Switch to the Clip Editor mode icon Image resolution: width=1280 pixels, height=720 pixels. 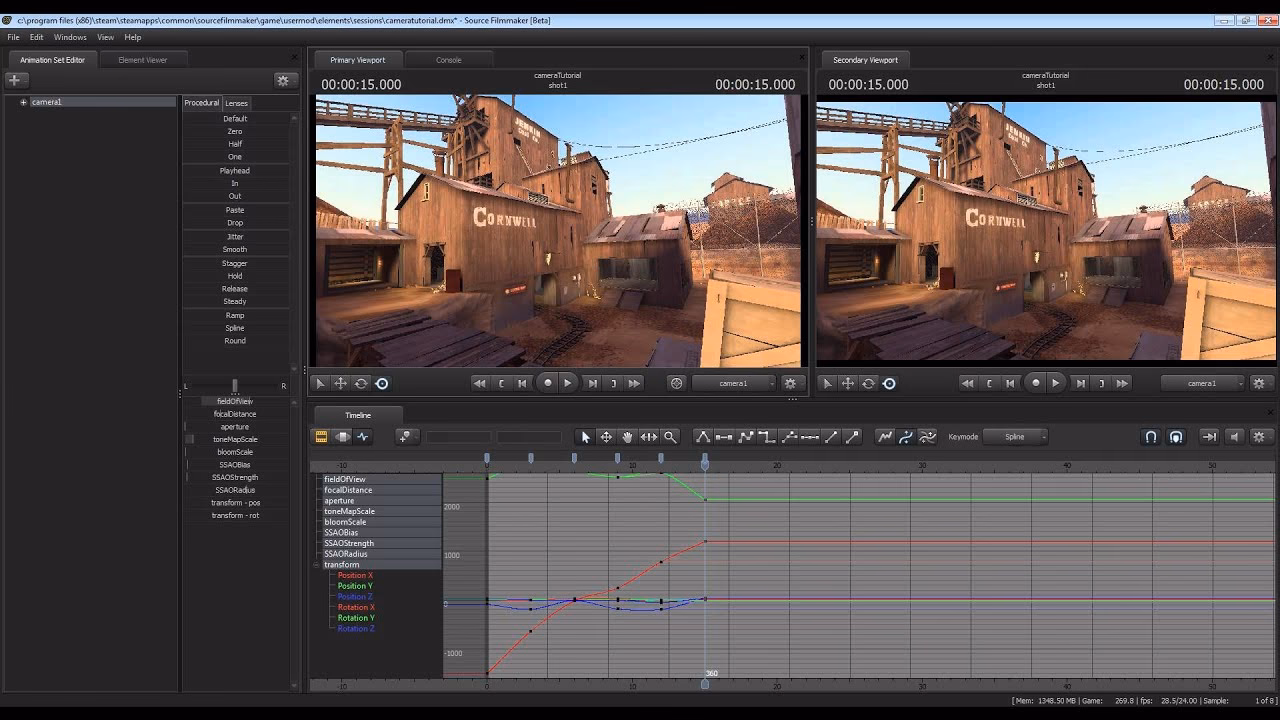321,437
